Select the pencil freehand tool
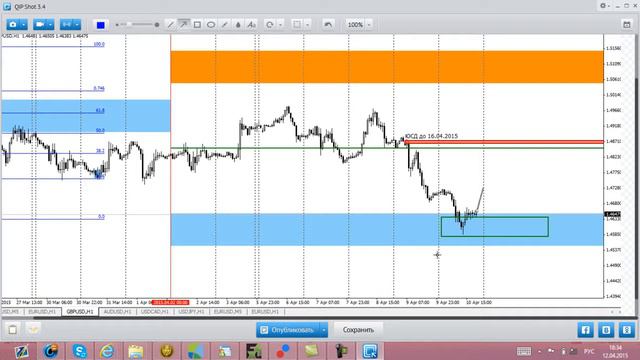 (224, 25)
